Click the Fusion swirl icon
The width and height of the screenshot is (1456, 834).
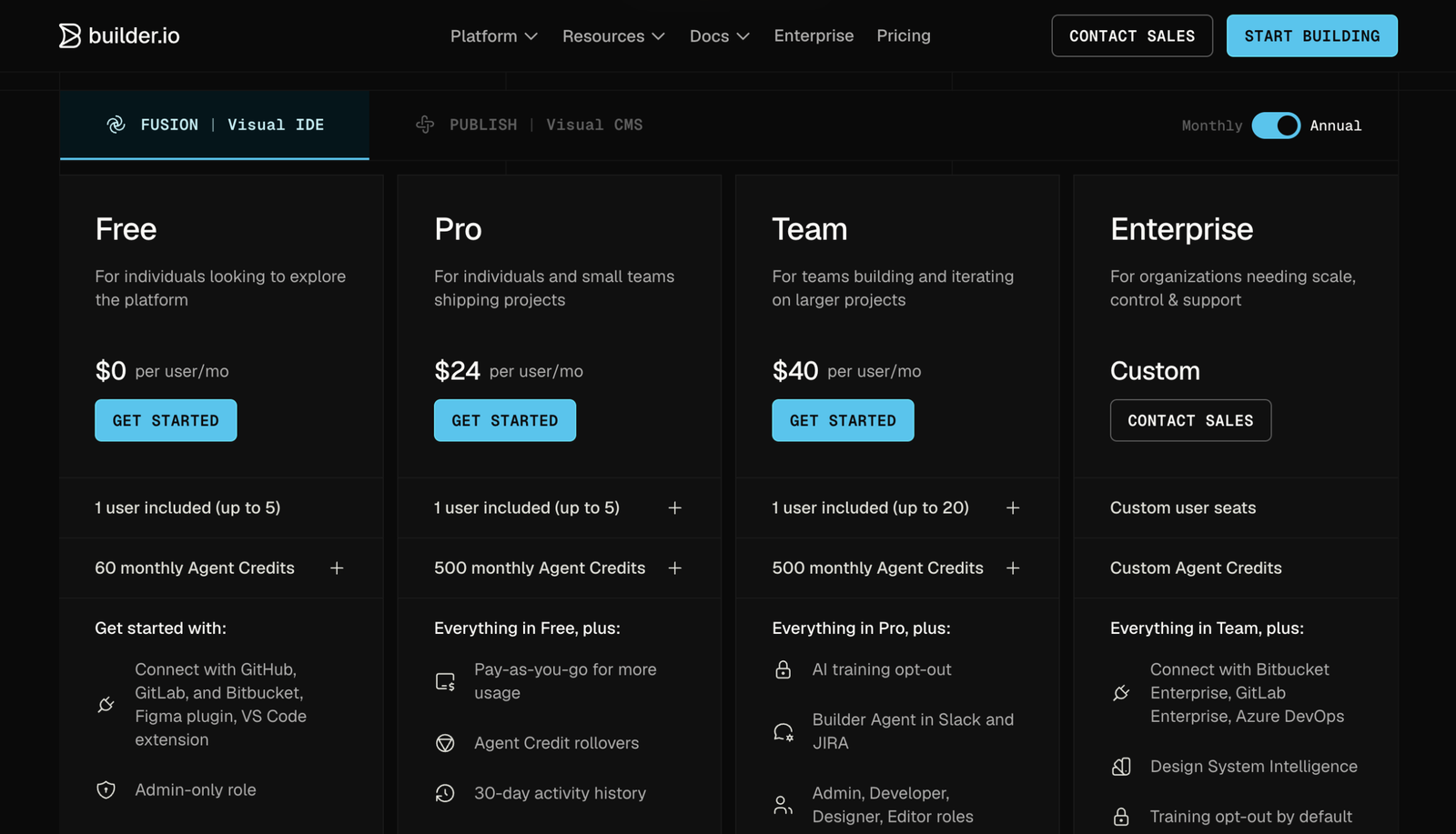coord(116,125)
